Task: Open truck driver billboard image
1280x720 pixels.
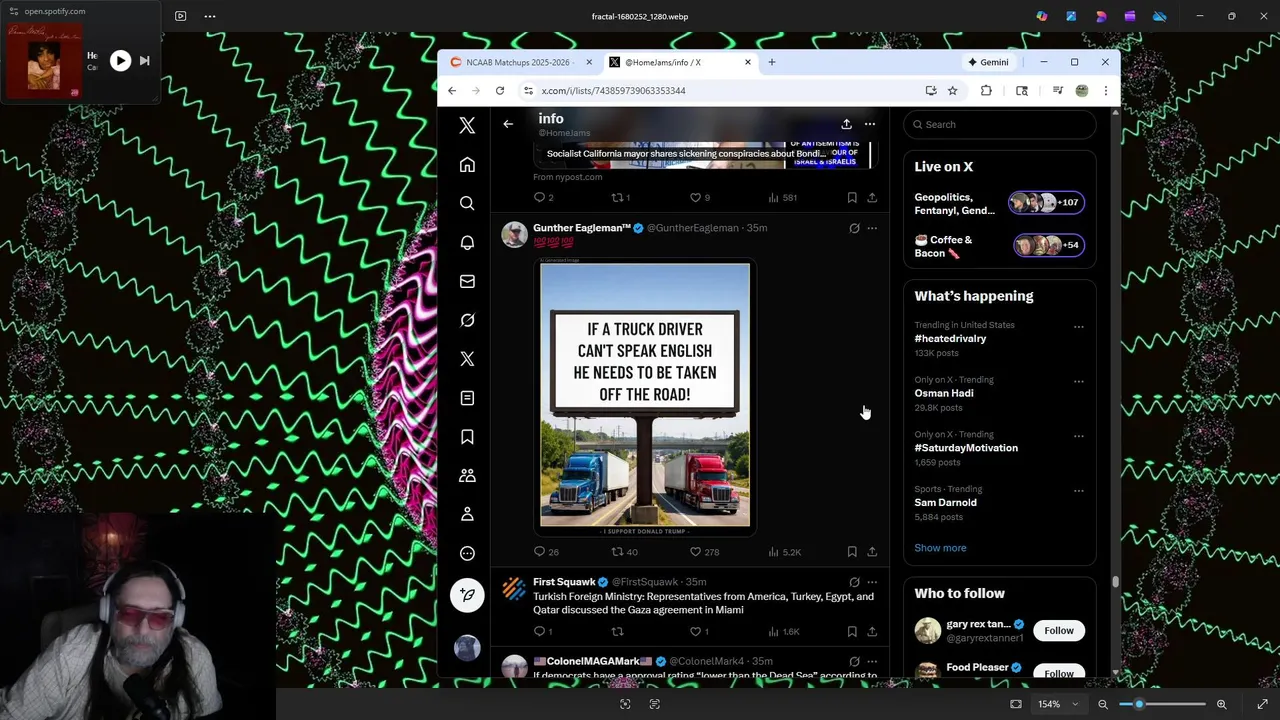Action: pyautogui.click(x=645, y=395)
